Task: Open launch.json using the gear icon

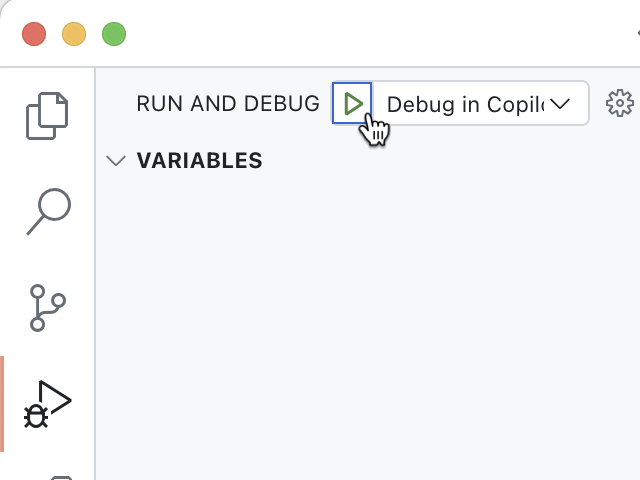Action: pos(620,103)
